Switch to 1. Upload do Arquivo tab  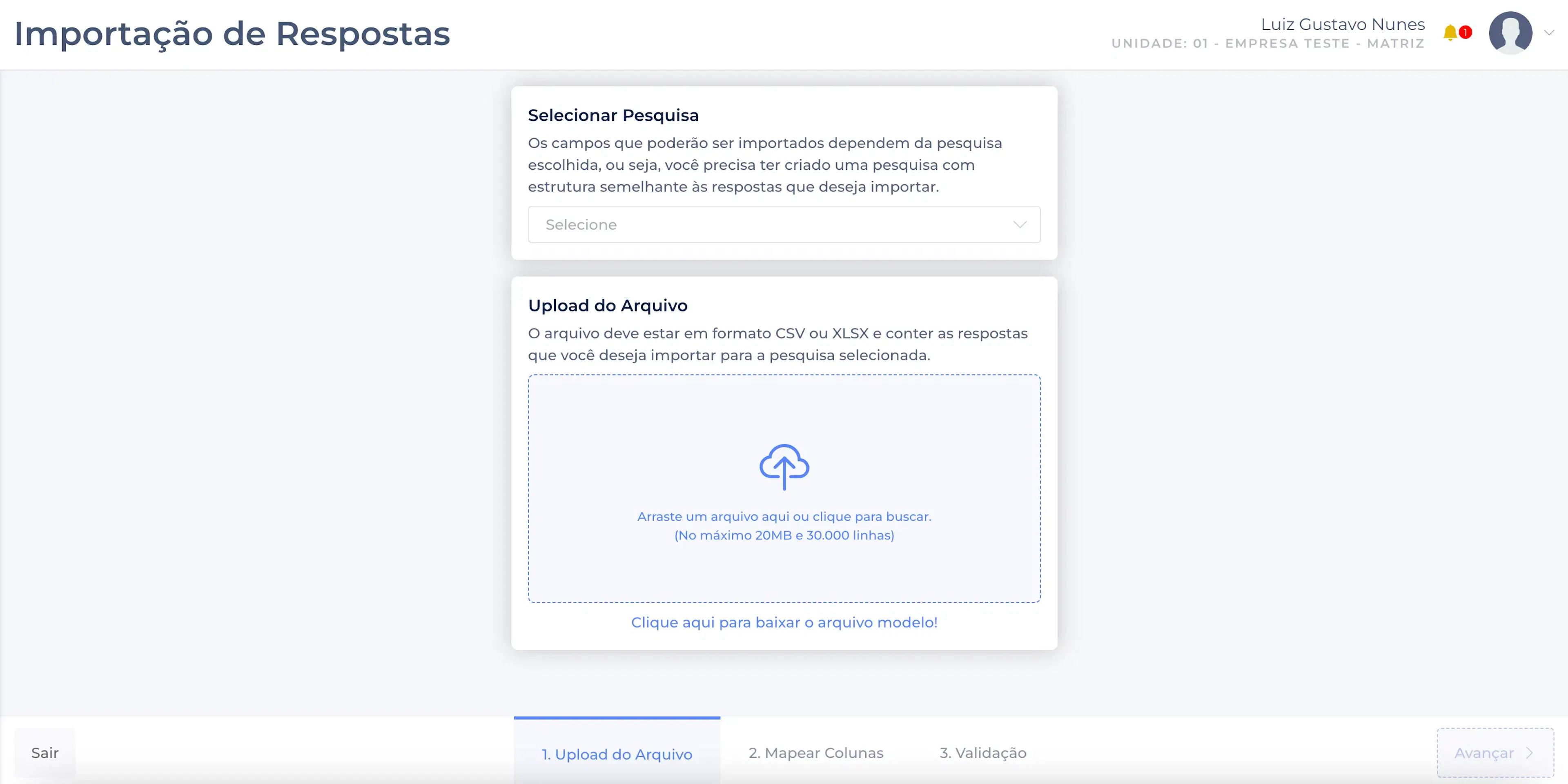coord(617,753)
